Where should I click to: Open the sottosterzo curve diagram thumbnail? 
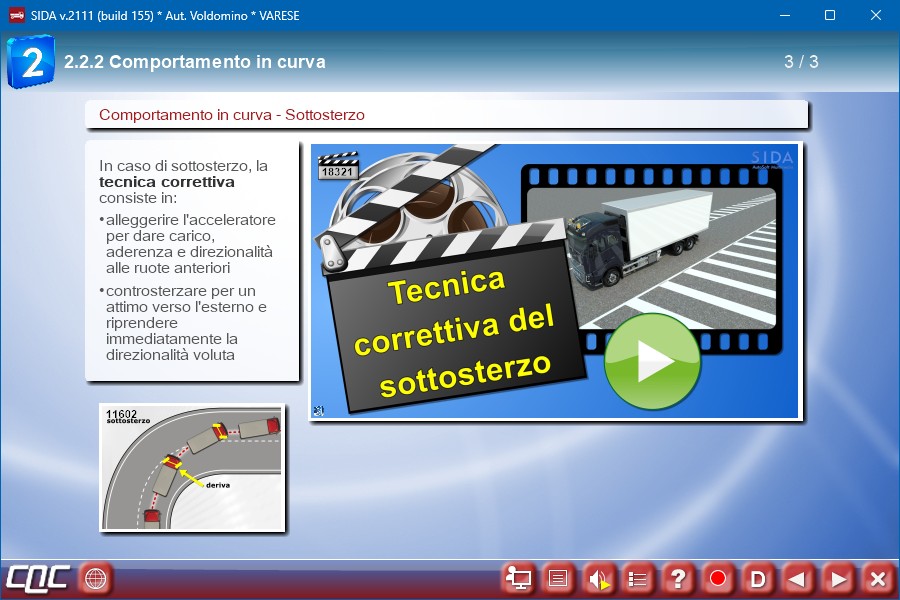point(192,466)
